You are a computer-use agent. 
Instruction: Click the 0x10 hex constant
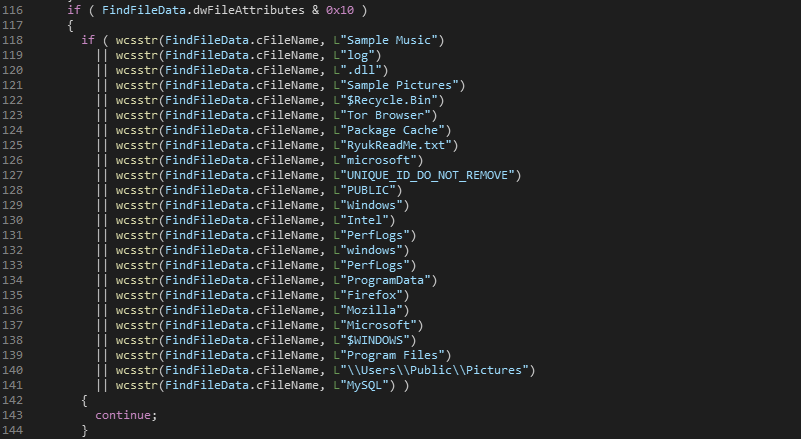[345, 10]
